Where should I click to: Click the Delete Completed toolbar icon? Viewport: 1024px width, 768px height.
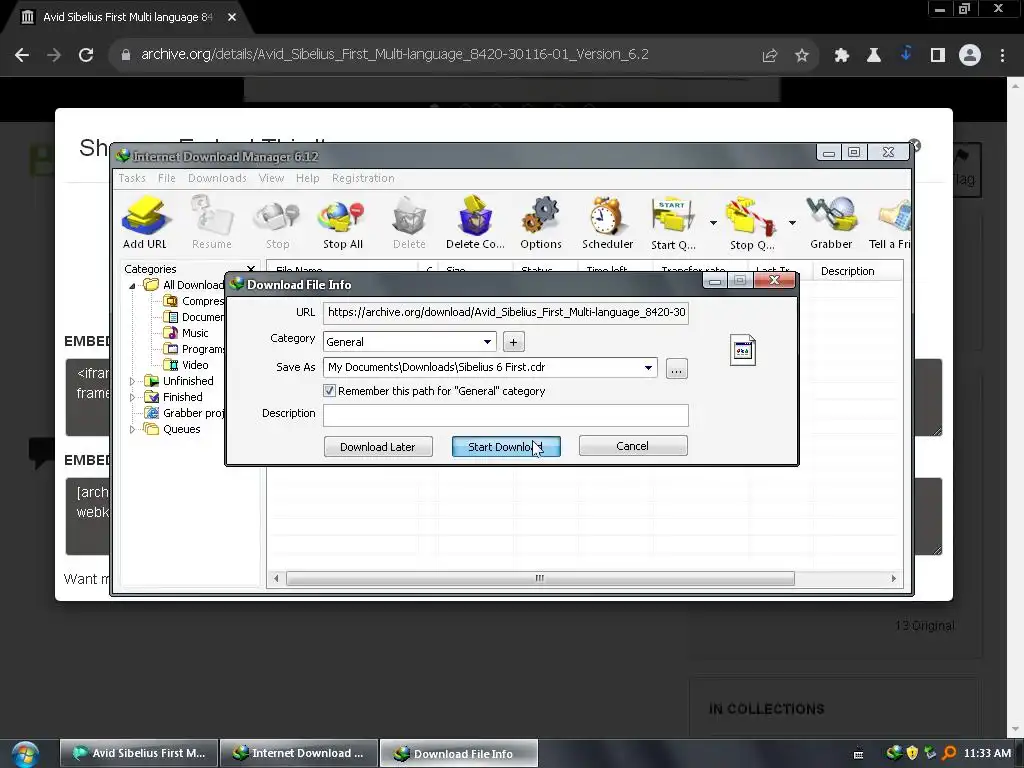[x=475, y=223]
